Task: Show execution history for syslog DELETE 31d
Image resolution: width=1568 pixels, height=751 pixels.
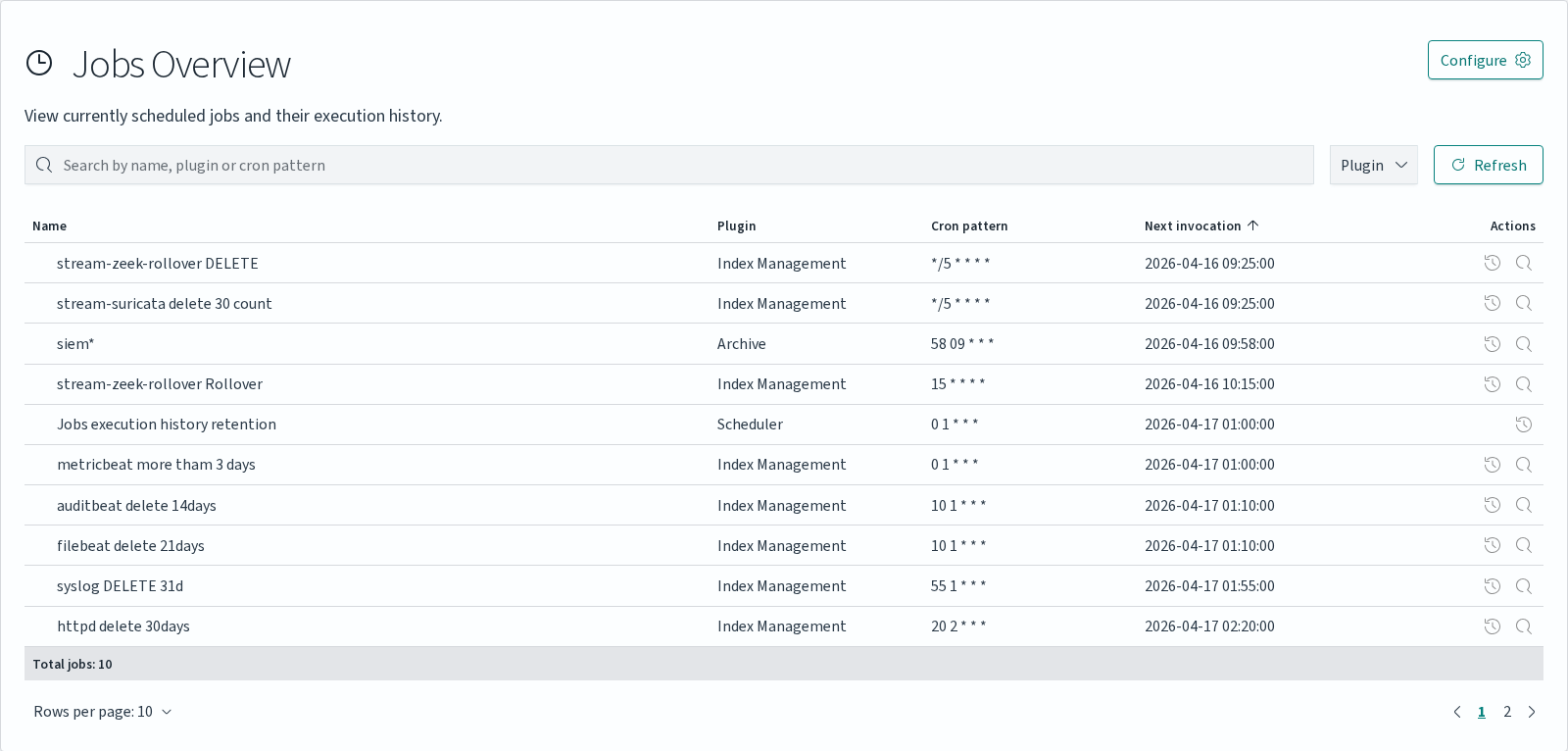Action: tap(1492, 586)
